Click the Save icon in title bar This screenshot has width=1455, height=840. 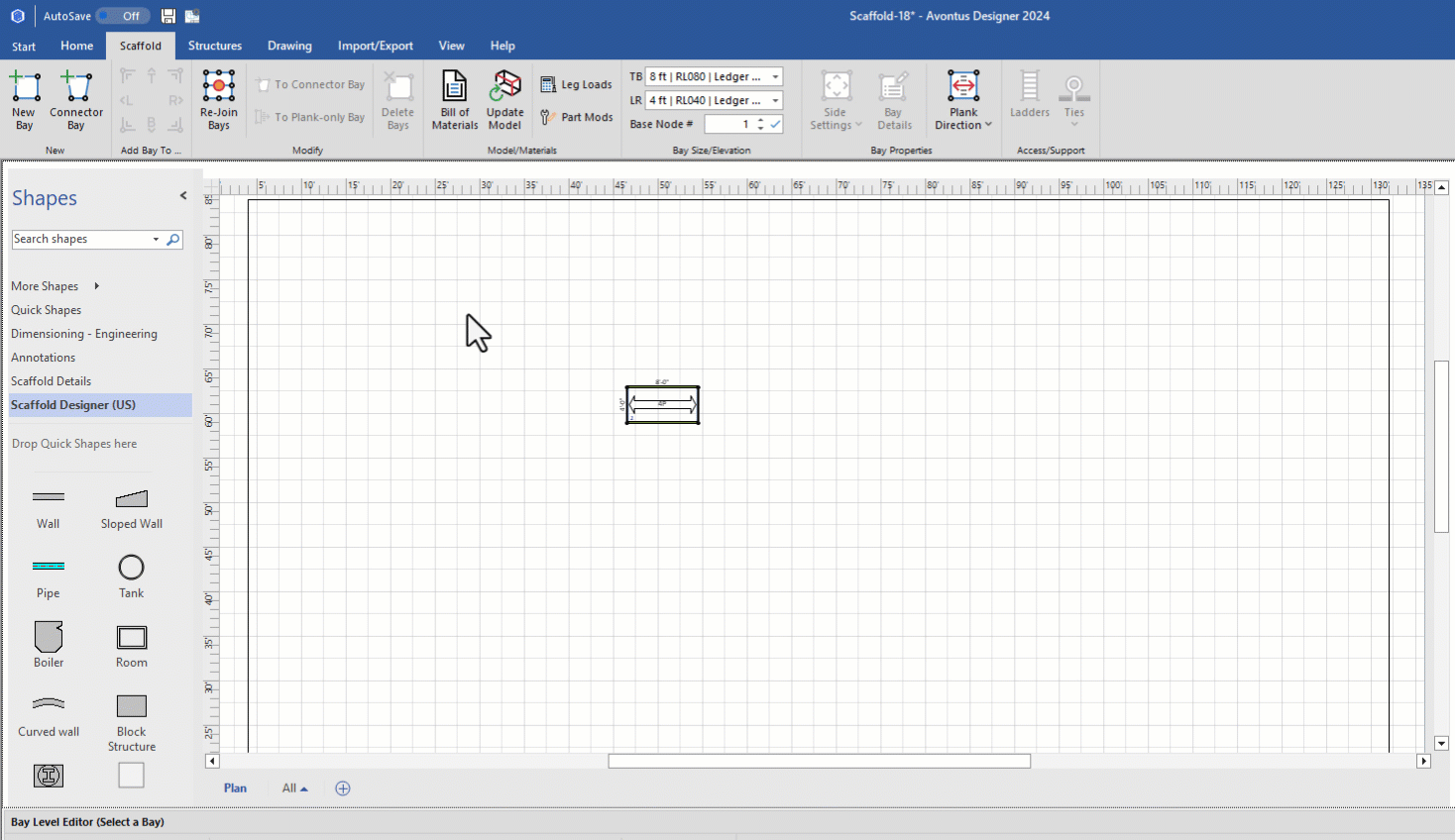[168, 16]
